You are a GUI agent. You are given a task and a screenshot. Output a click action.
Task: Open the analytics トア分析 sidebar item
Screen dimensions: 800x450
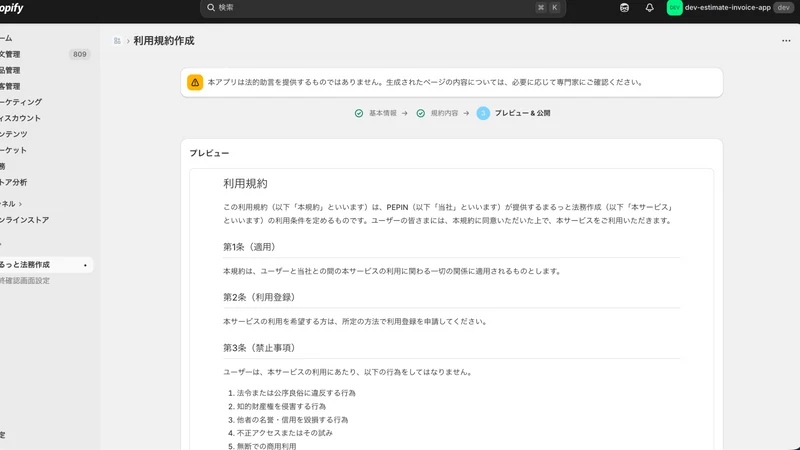(45, 182)
